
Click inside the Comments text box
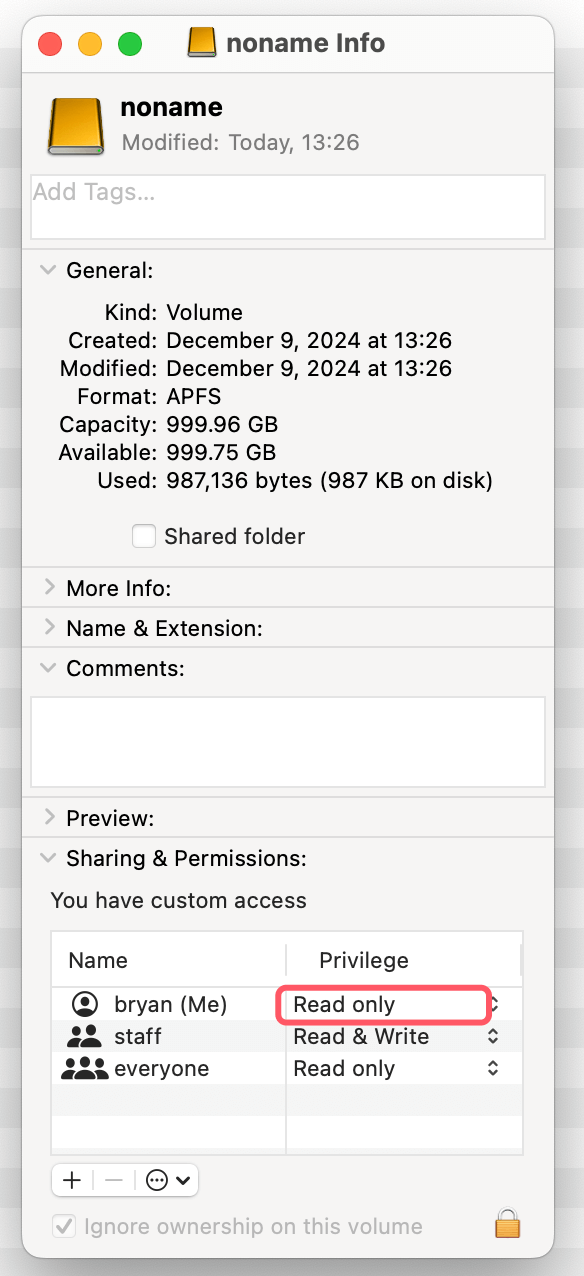(288, 742)
